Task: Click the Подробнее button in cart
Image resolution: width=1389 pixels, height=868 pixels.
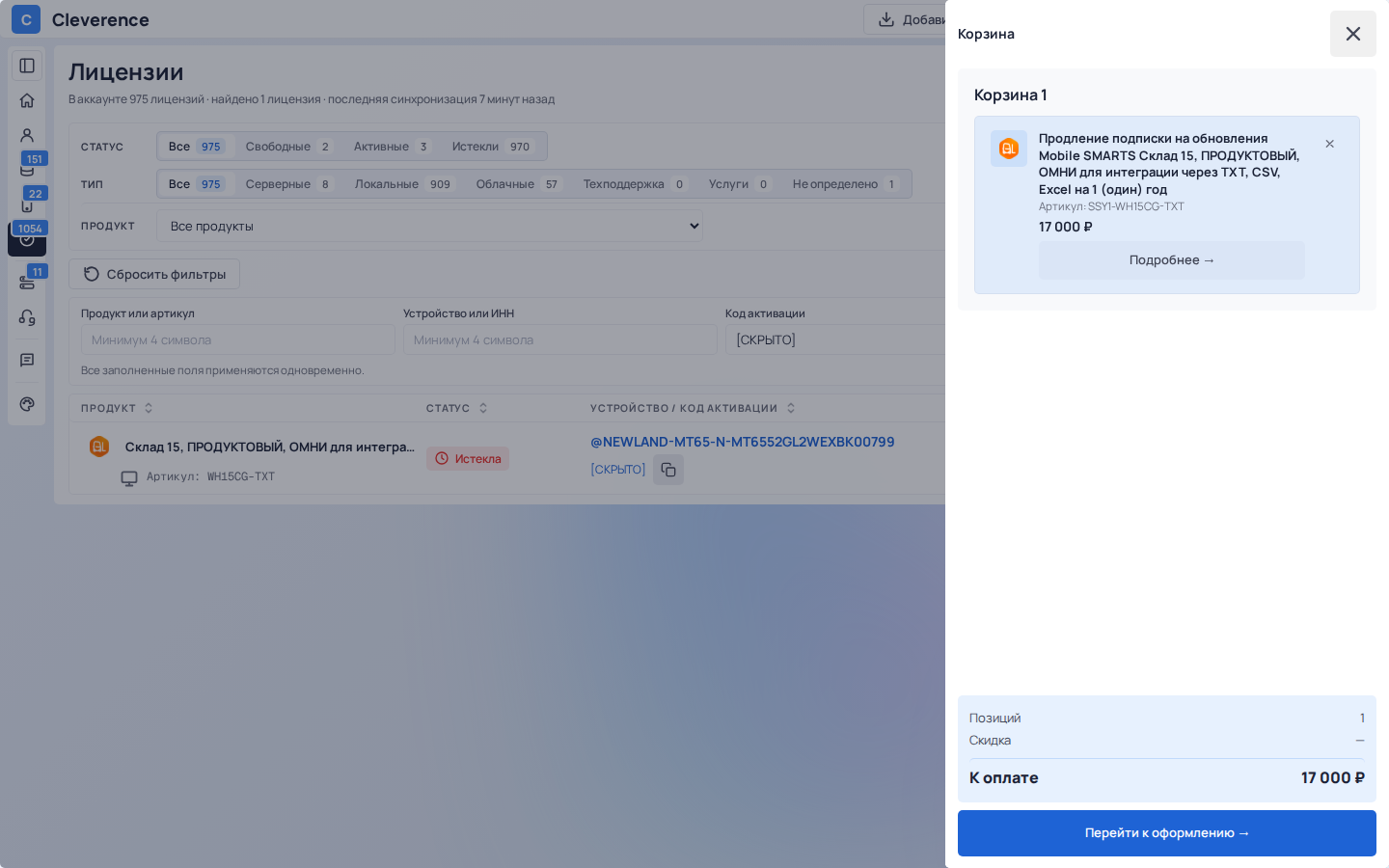Action: click(x=1172, y=260)
